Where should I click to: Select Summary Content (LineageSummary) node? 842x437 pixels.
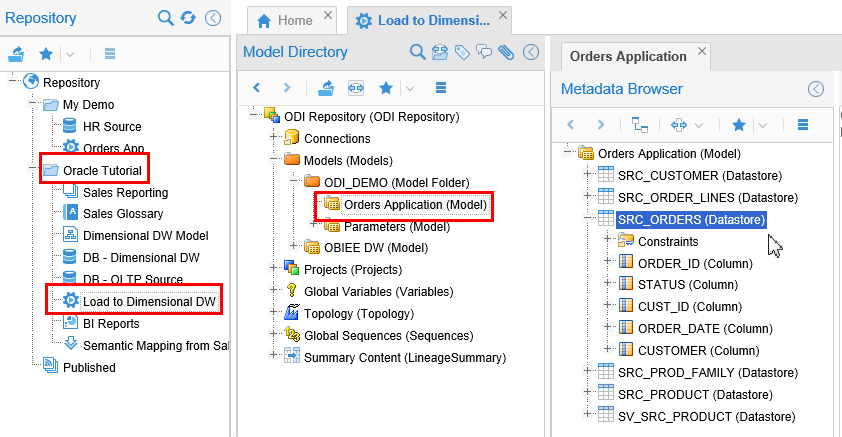404,358
